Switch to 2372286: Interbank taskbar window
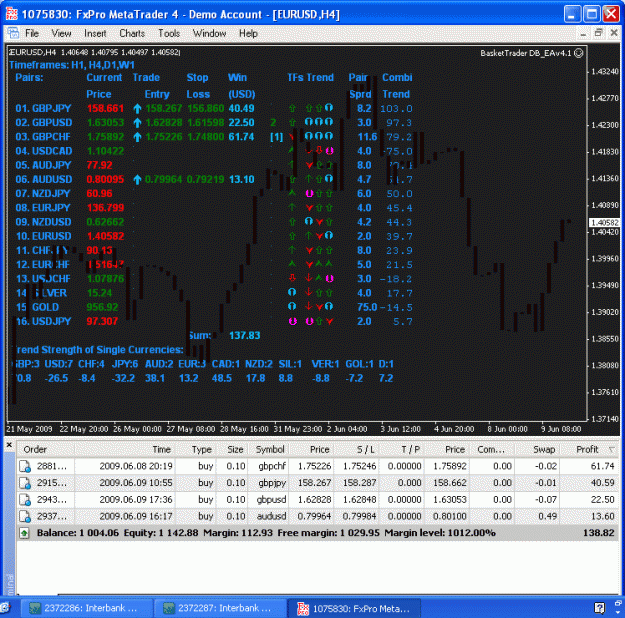 coord(85,608)
